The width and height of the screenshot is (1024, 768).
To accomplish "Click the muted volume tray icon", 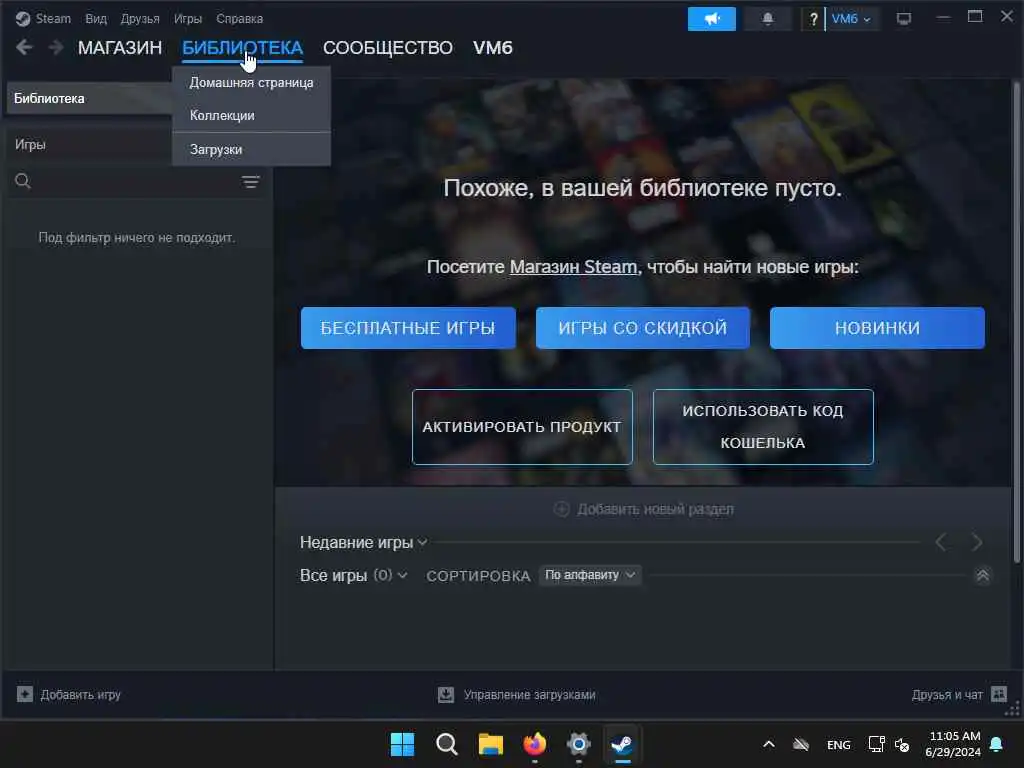I will tap(902, 744).
